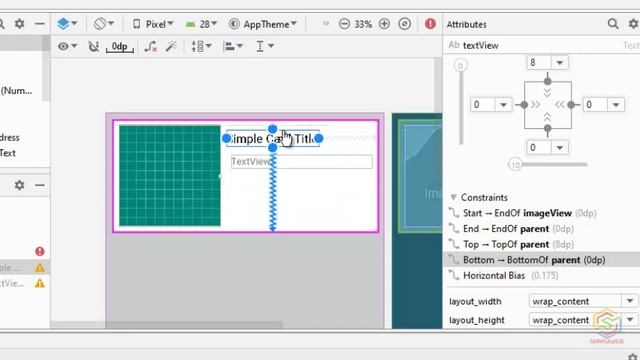Select Bottom → BottomOf parent constraint
Viewport: 640px width, 360px height.
[x=541, y=260]
